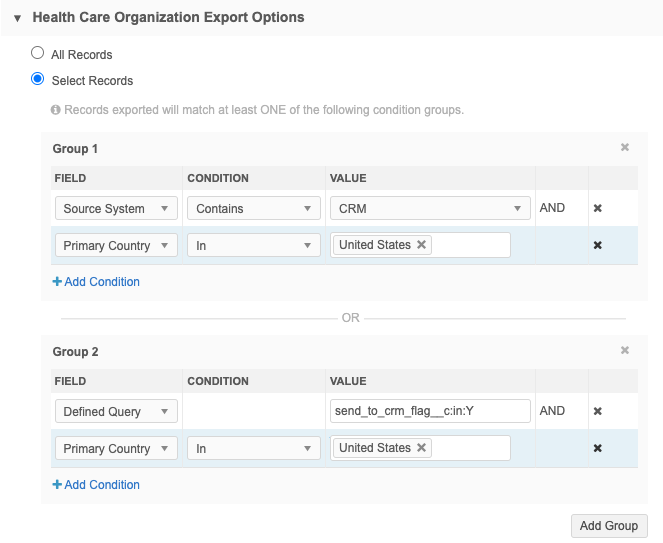Click Add Condition link in Group 1
Image resolution: width=663 pixels, height=543 pixels.
tap(97, 282)
